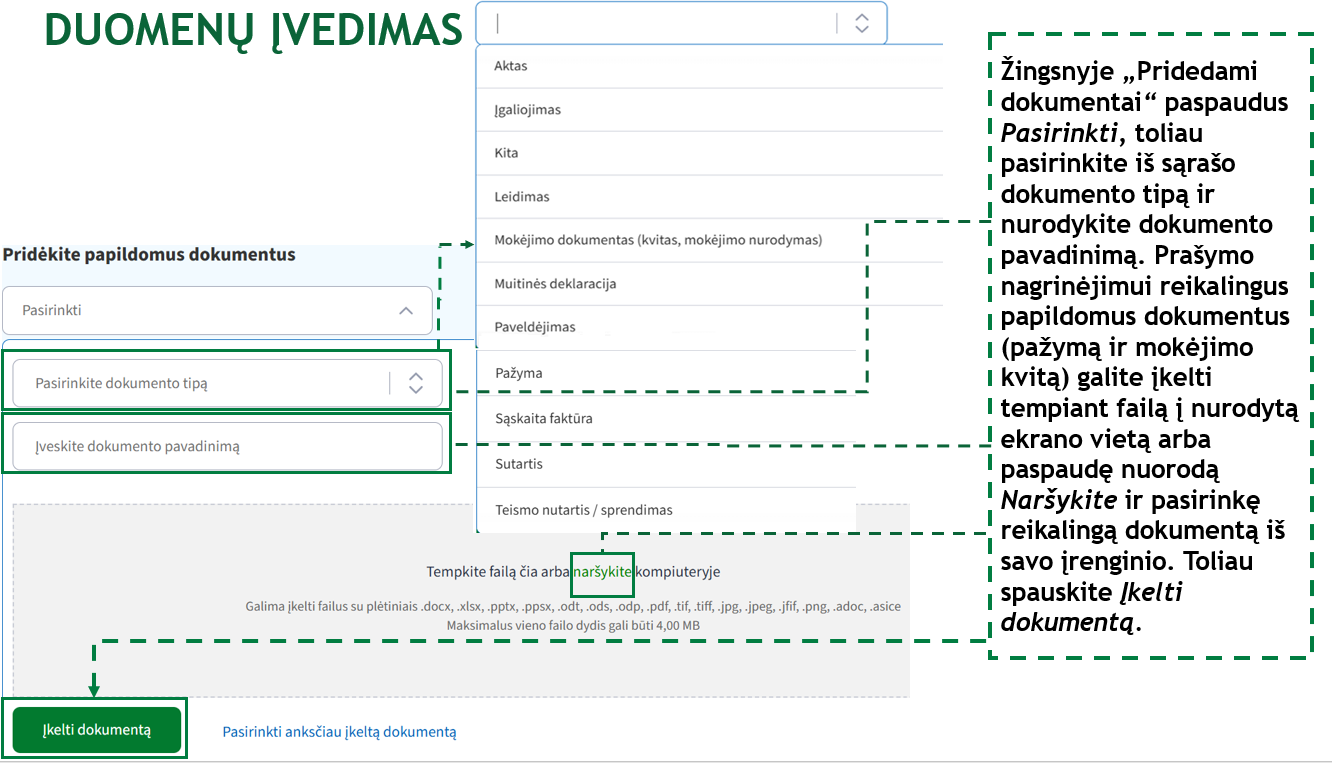Select 'Kita' document type
The width and height of the screenshot is (1332, 763).
tap(506, 153)
